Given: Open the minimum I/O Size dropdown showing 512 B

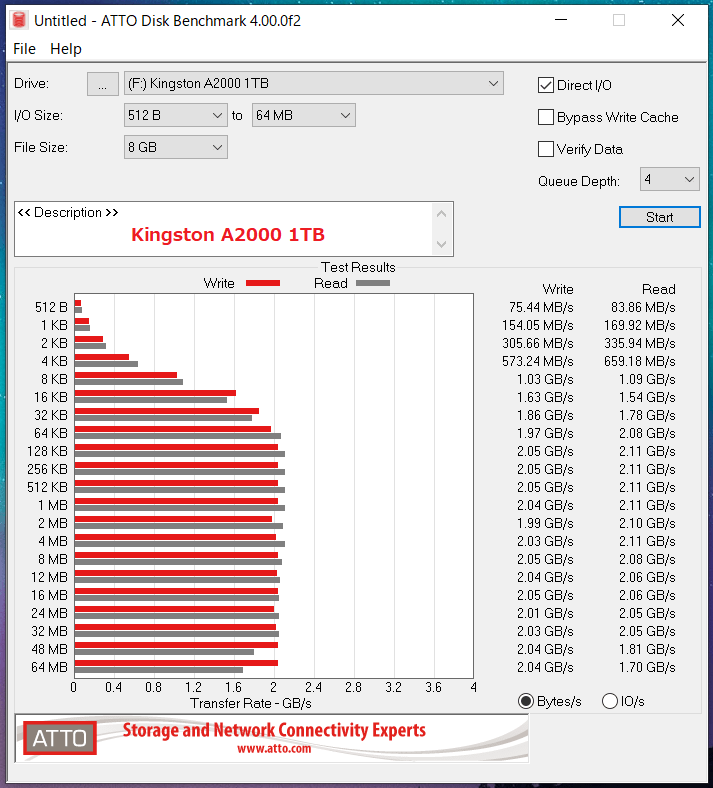Looking at the screenshot, I should (x=175, y=115).
